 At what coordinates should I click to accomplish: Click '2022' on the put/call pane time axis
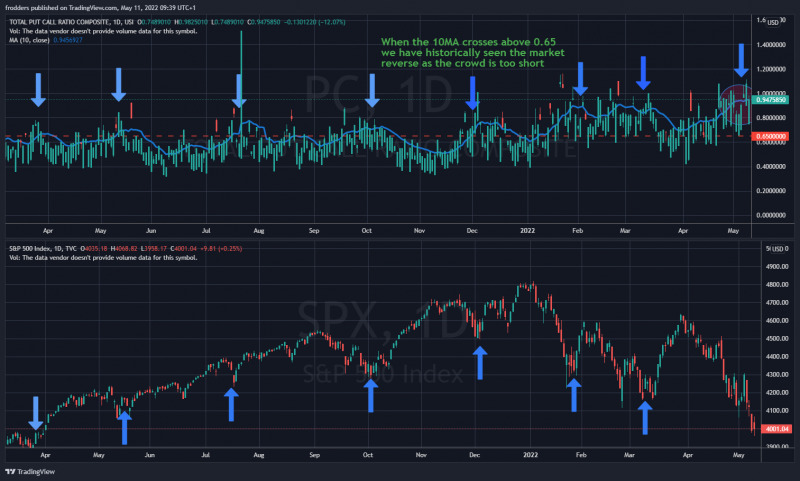pos(528,231)
